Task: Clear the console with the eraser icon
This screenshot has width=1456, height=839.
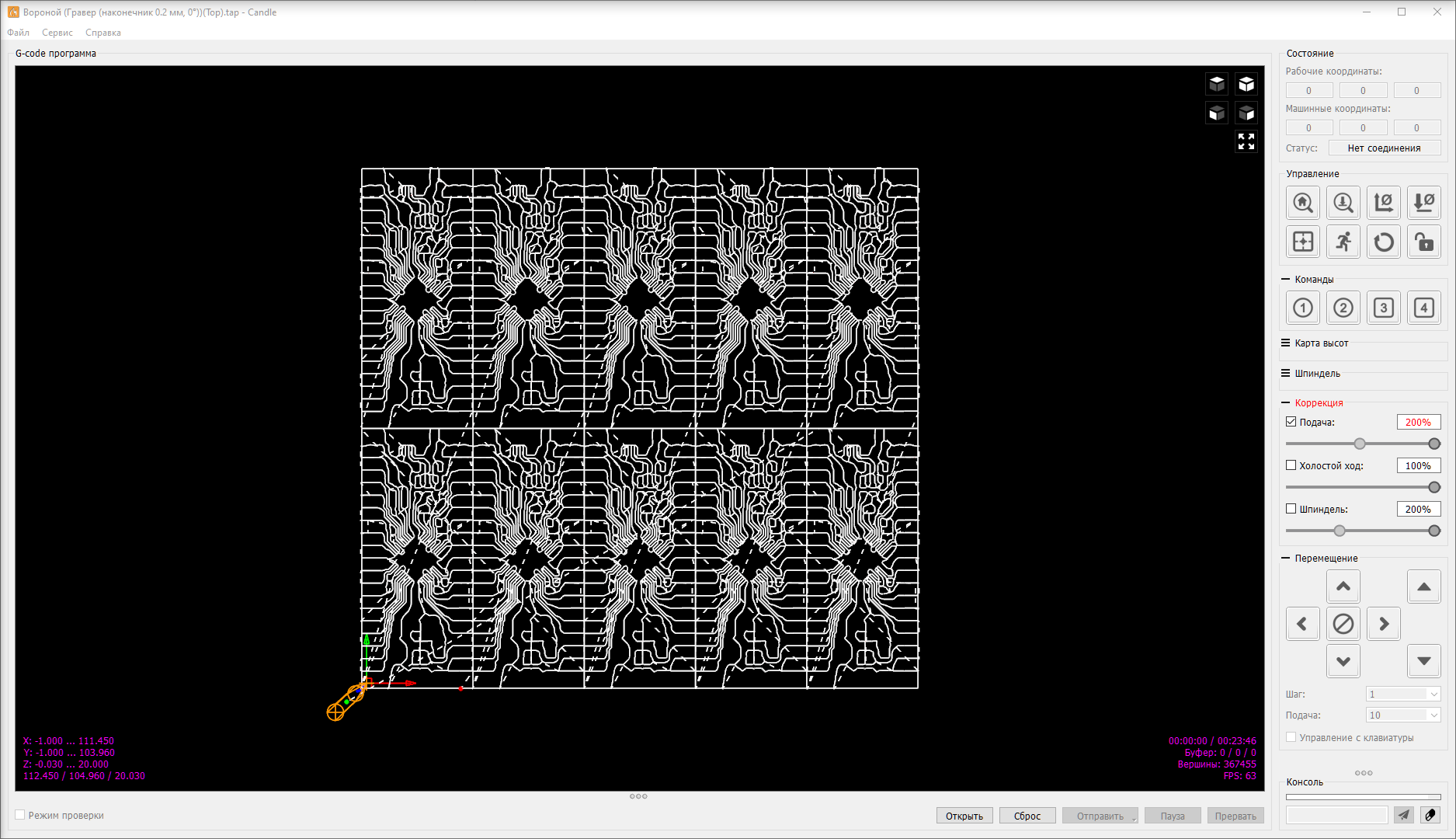Action: tap(1430, 815)
